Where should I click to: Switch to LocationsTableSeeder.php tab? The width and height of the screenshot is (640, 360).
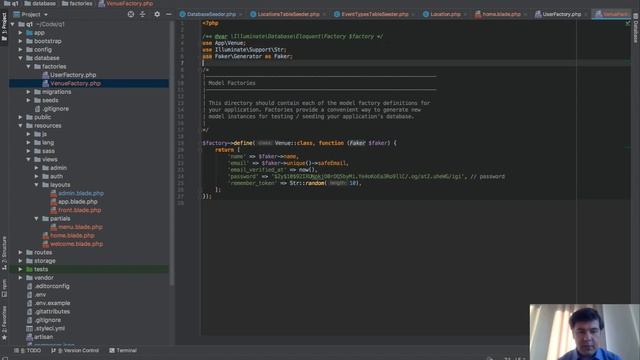pos(288,14)
